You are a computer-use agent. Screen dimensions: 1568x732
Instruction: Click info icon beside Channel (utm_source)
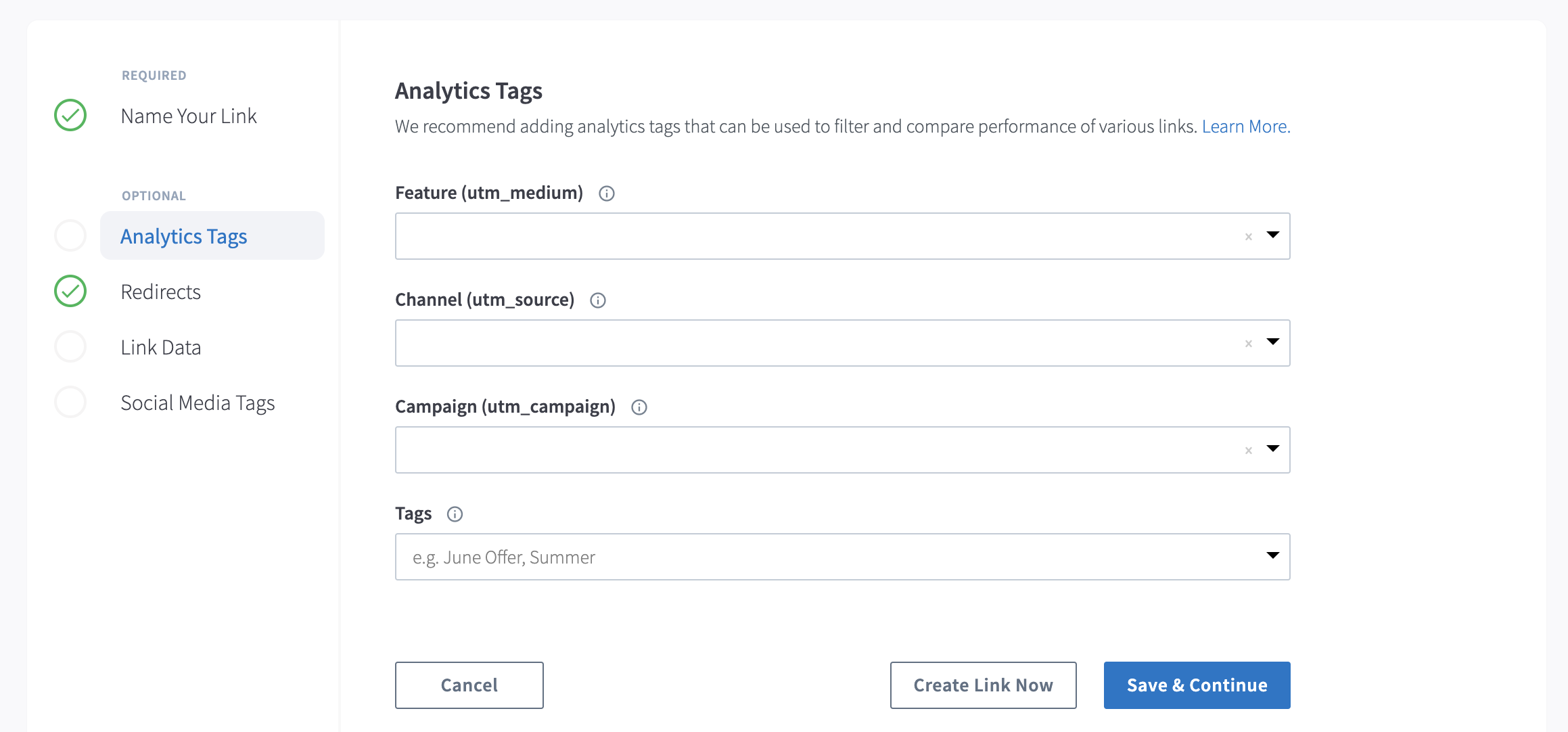pyautogui.click(x=598, y=300)
